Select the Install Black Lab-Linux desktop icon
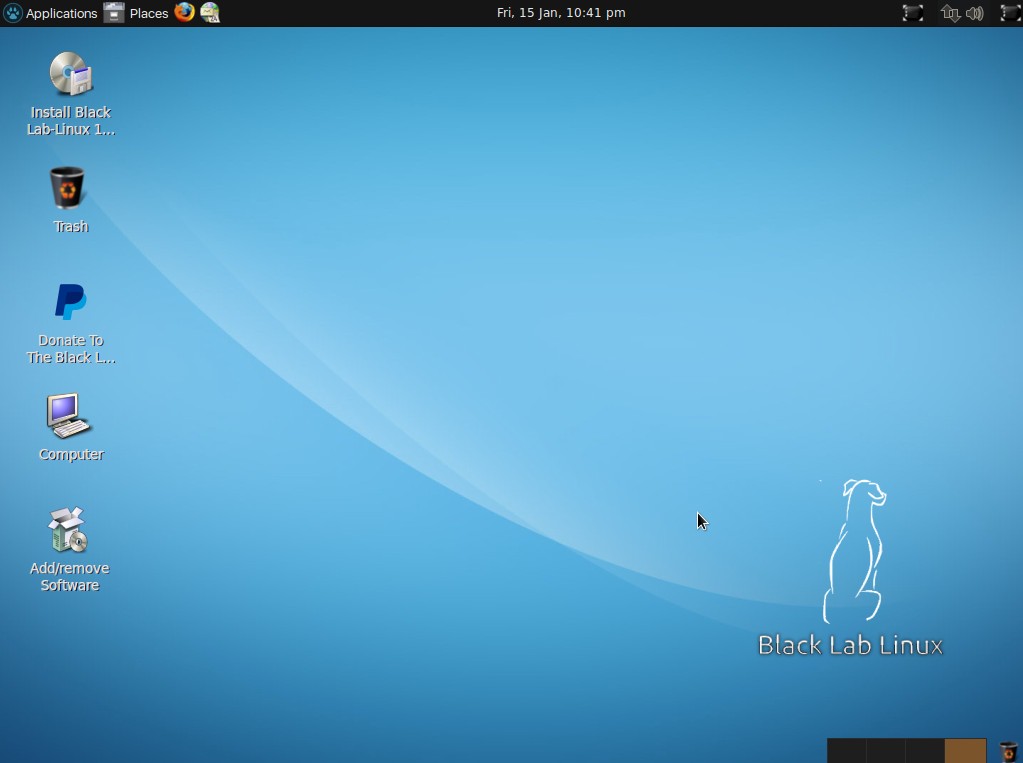 [x=71, y=94]
